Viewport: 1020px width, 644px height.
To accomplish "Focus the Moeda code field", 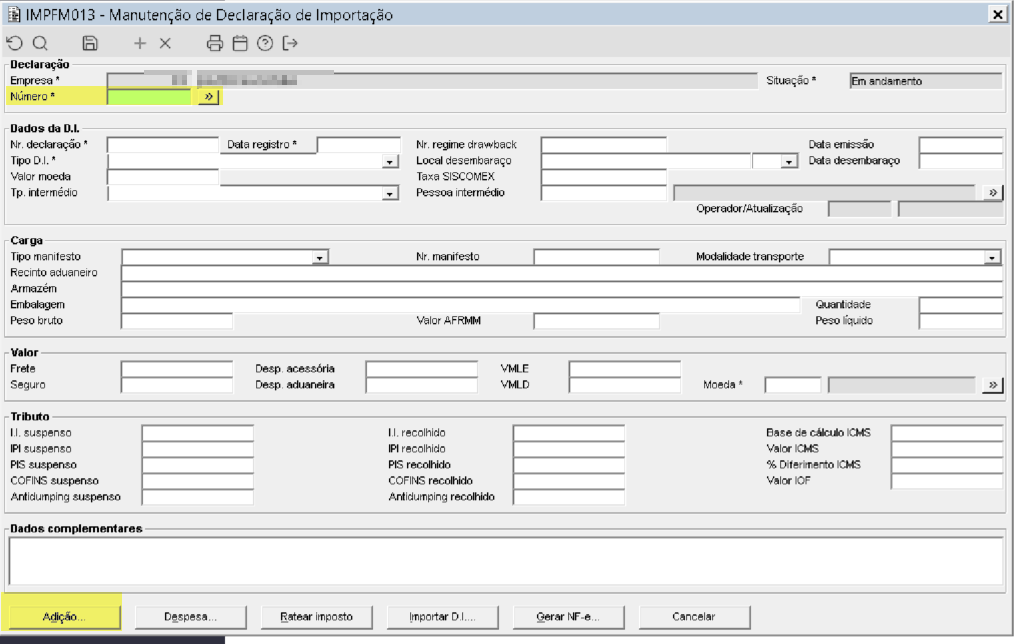I will point(793,385).
